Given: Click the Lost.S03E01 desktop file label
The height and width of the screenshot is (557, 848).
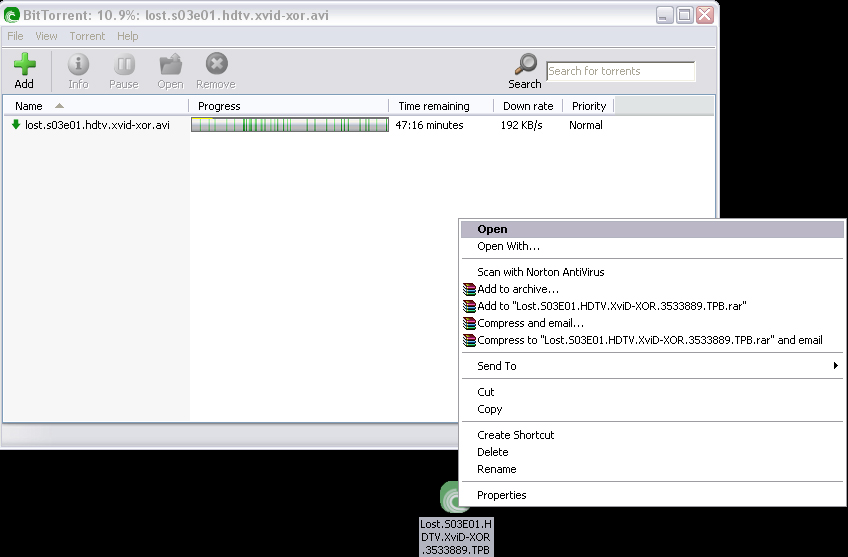Looking at the screenshot, I should tap(456, 537).
